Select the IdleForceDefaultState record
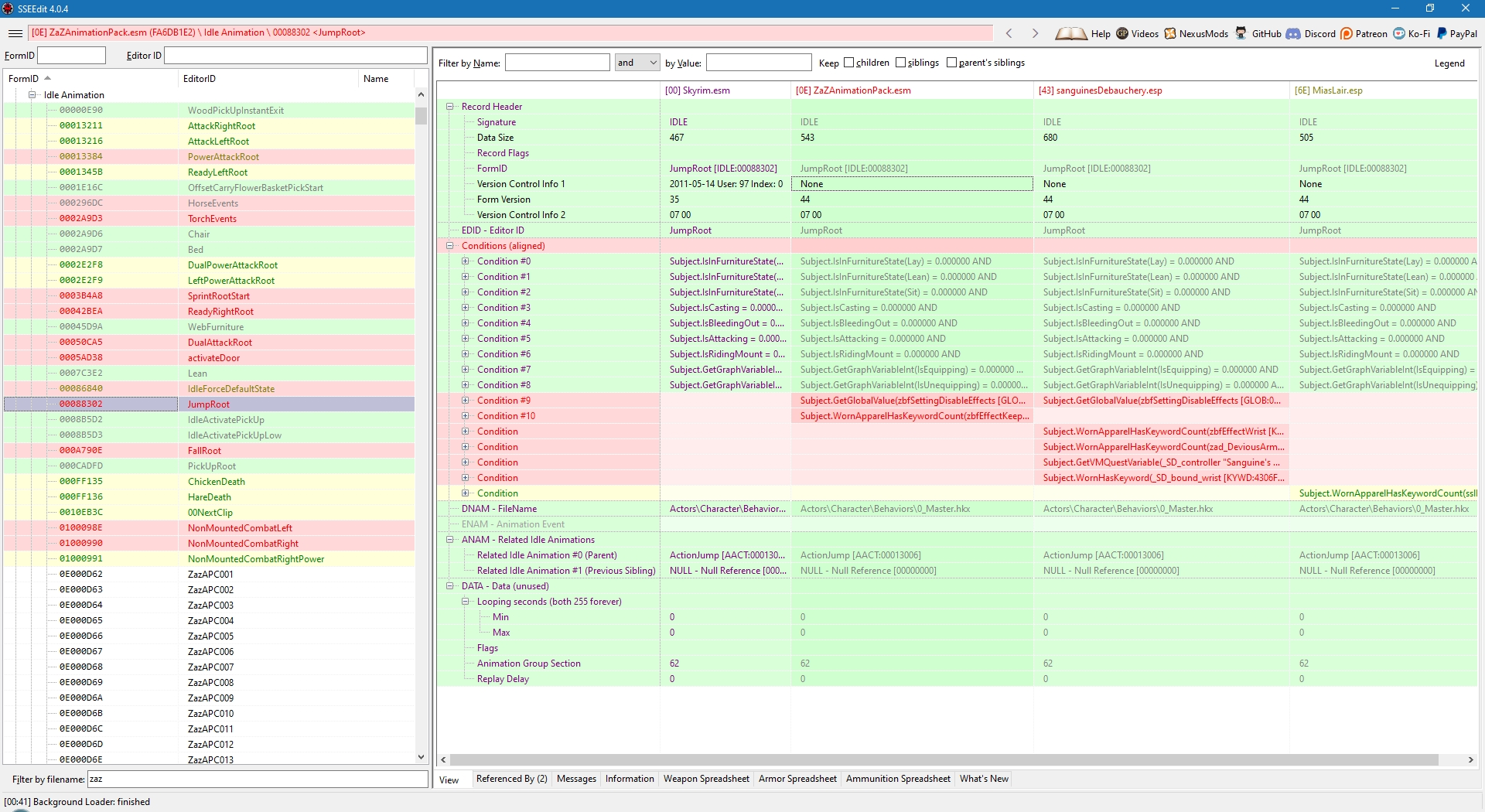1485x812 pixels. 231,389
